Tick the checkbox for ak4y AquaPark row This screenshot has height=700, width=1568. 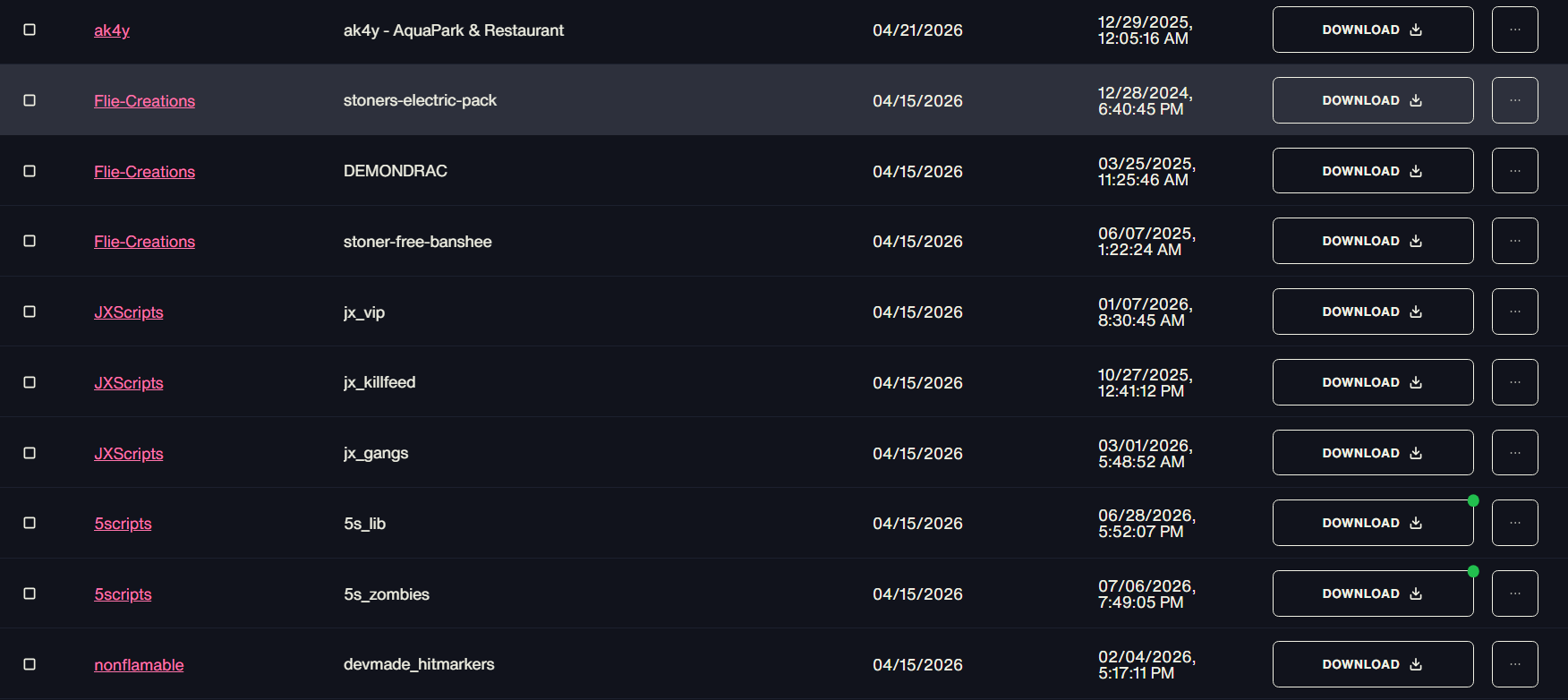30,30
